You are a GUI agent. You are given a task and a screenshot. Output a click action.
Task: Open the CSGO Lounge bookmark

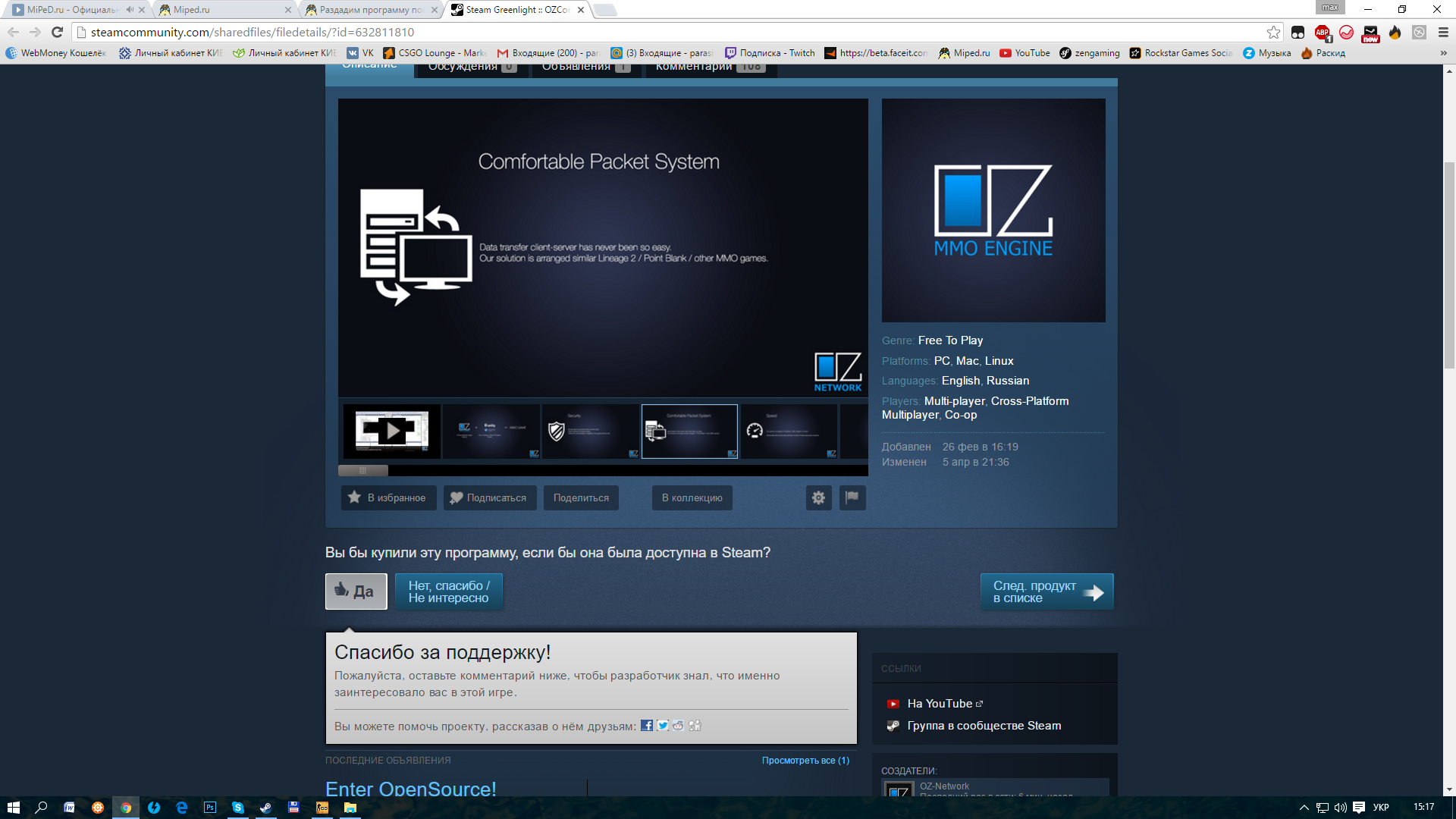tap(435, 53)
